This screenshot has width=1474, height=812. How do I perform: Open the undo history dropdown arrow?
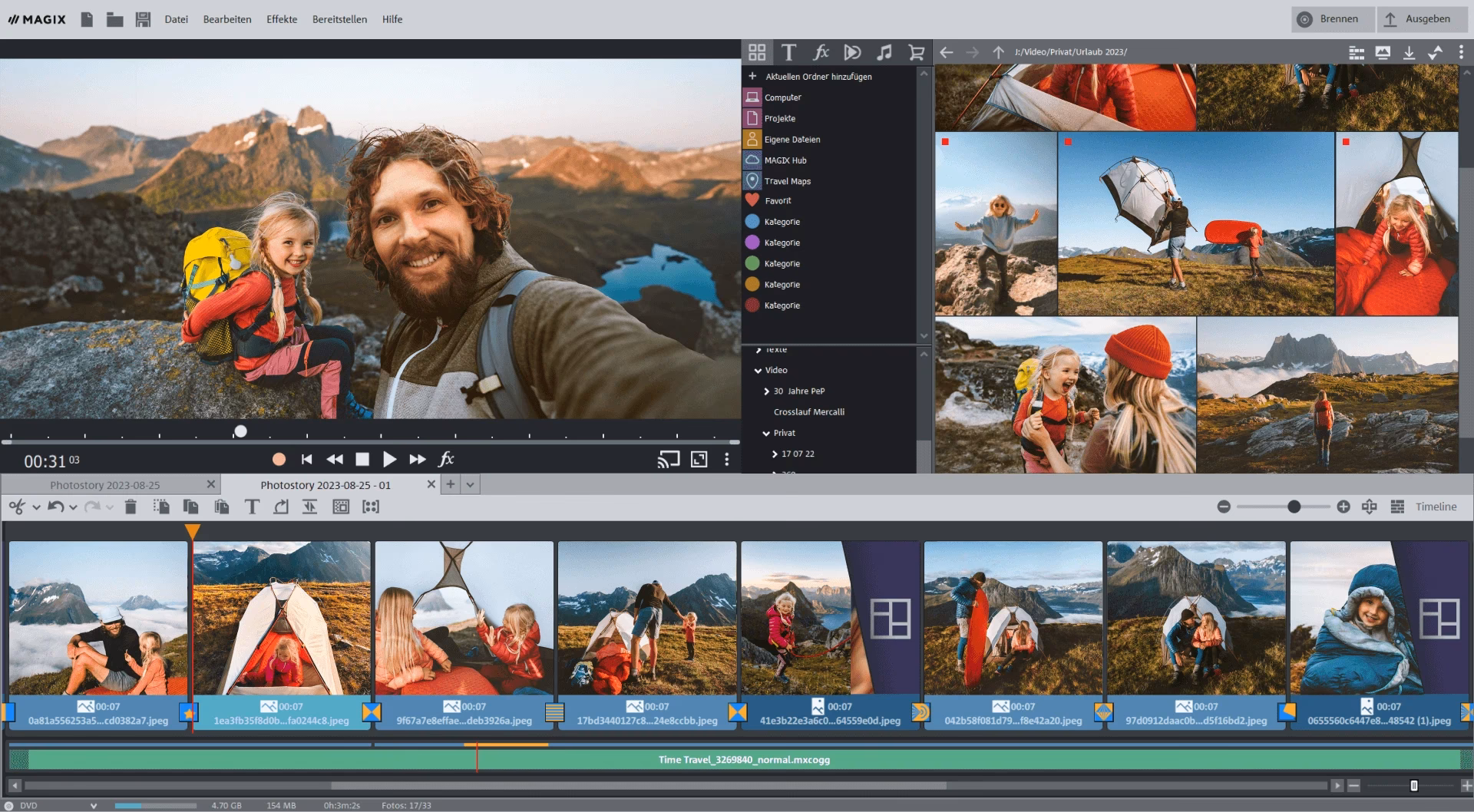coord(74,507)
